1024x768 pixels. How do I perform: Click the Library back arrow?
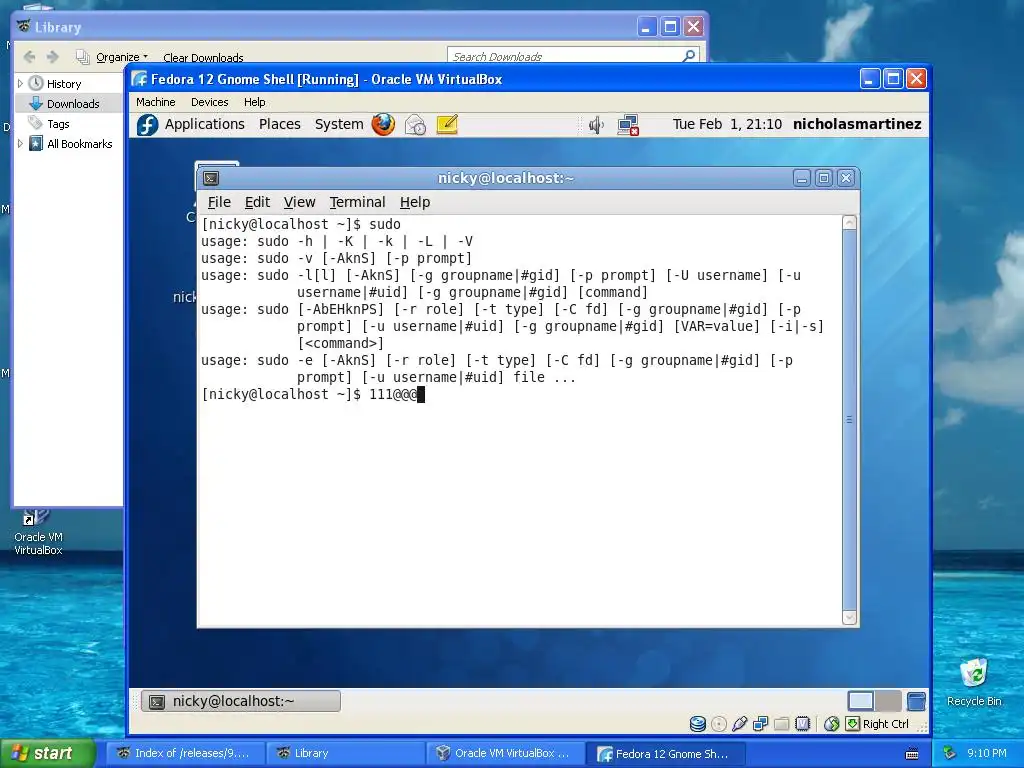(x=29, y=57)
